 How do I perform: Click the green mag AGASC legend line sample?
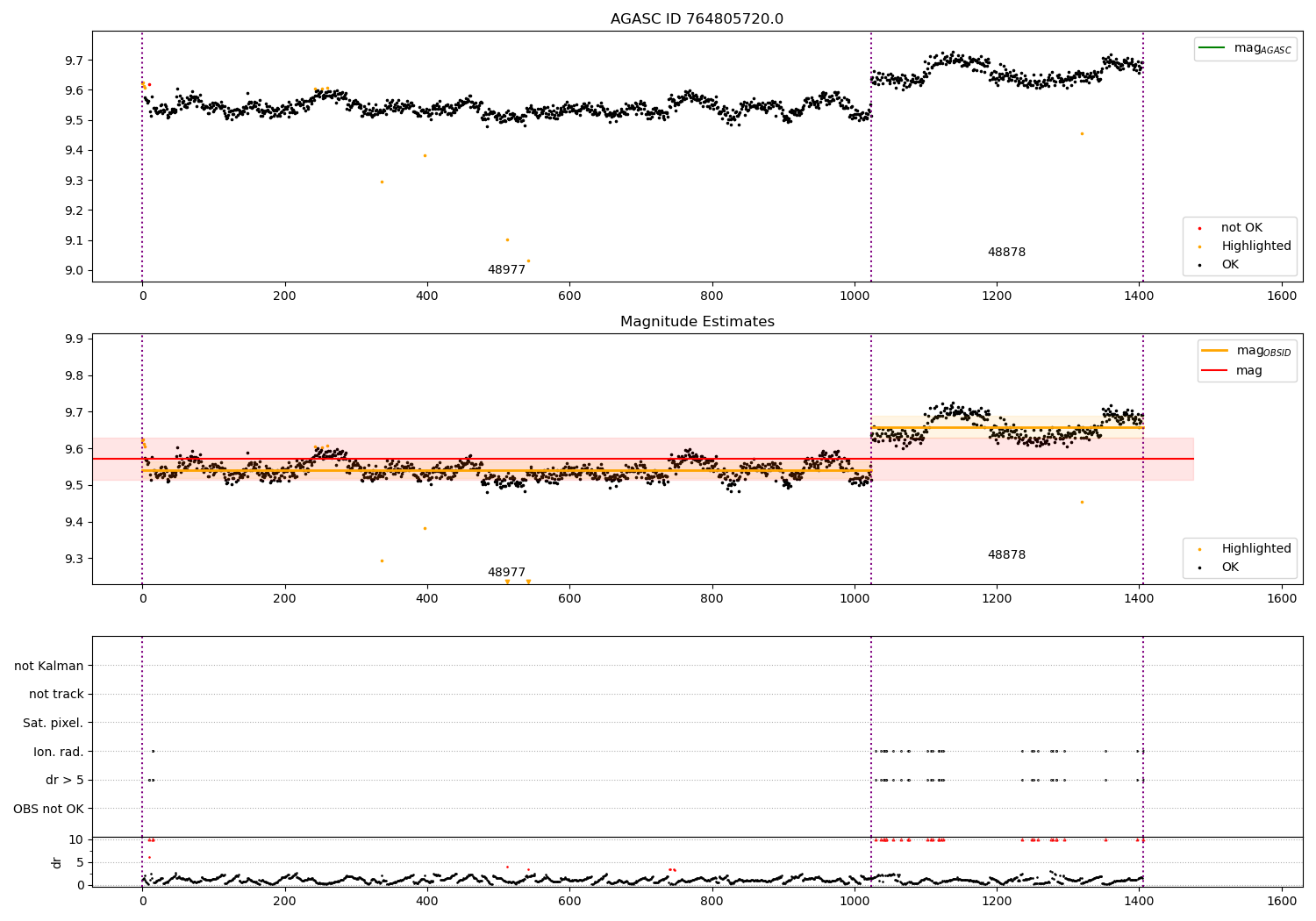pyautogui.click(x=1212, y=47)
